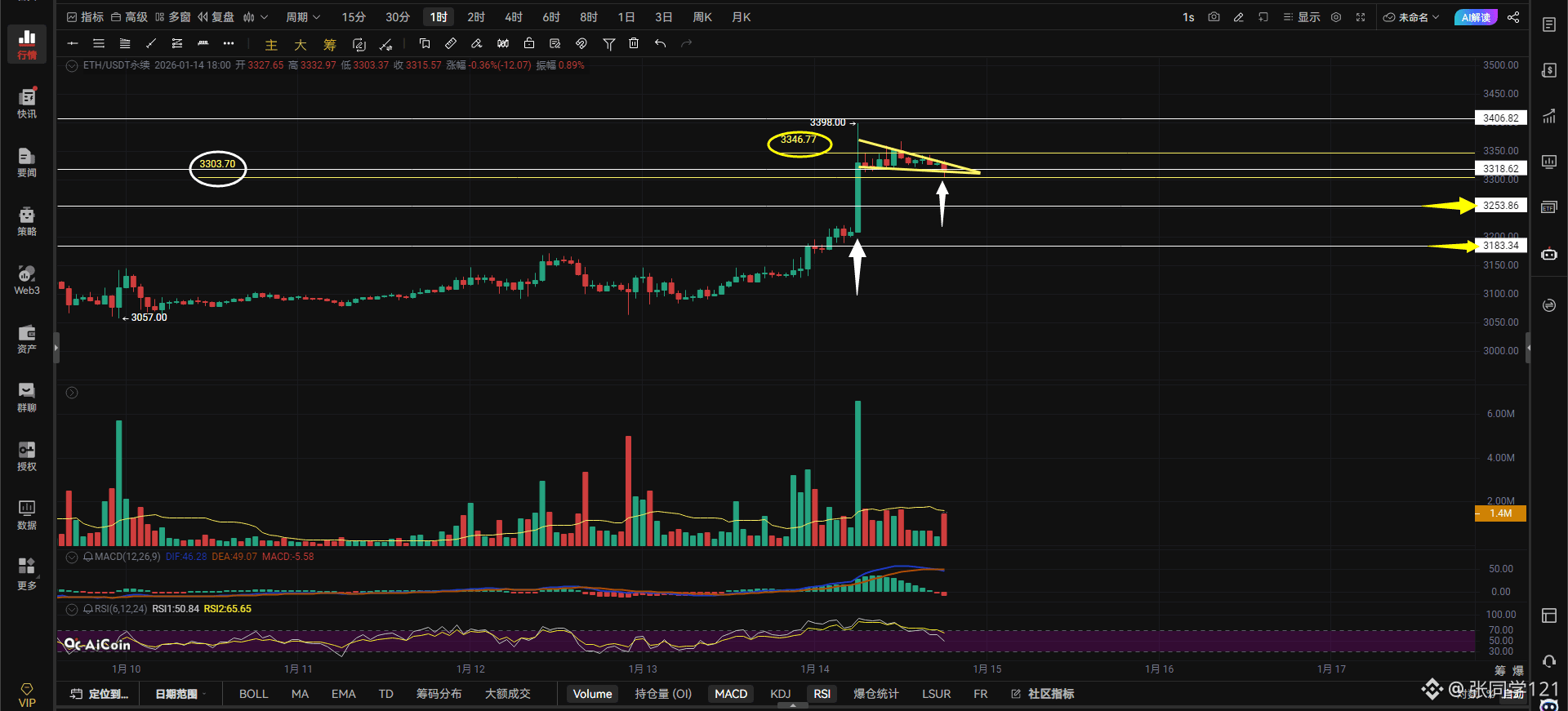
Task: Click the pencil edit icon in top bar
Action: click(1239, 17)
